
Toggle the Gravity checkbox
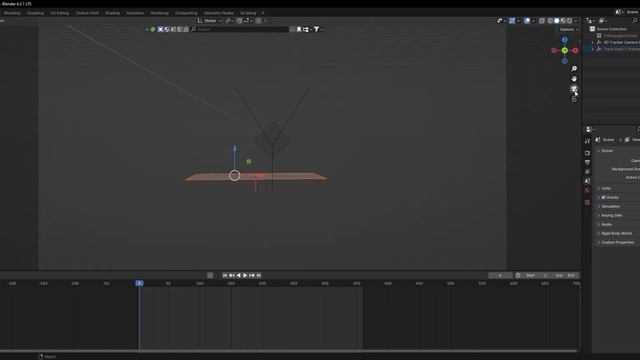603,198
